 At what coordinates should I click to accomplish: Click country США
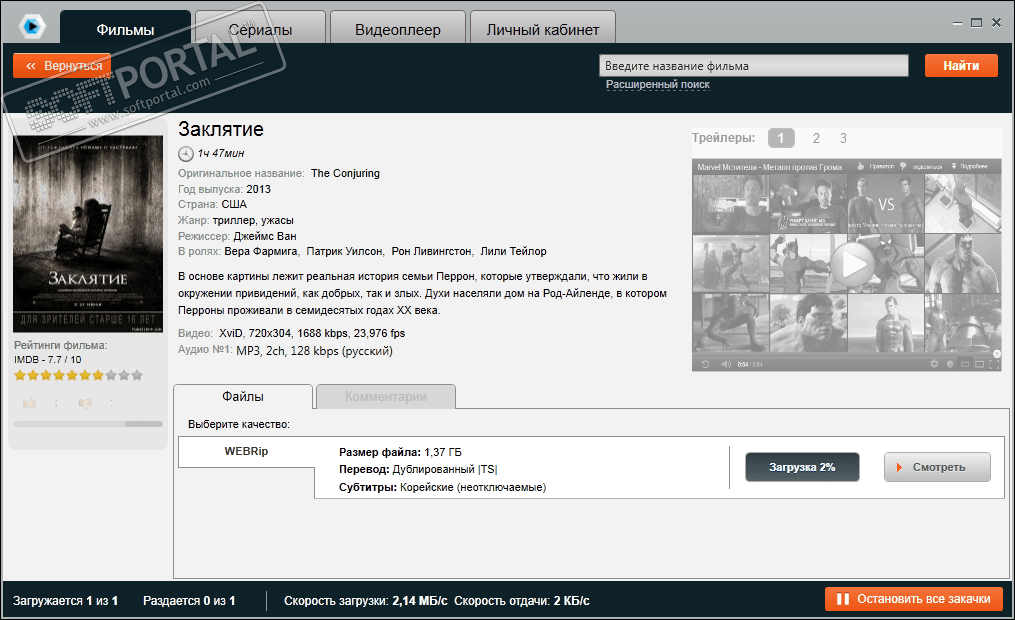(234, 204)
